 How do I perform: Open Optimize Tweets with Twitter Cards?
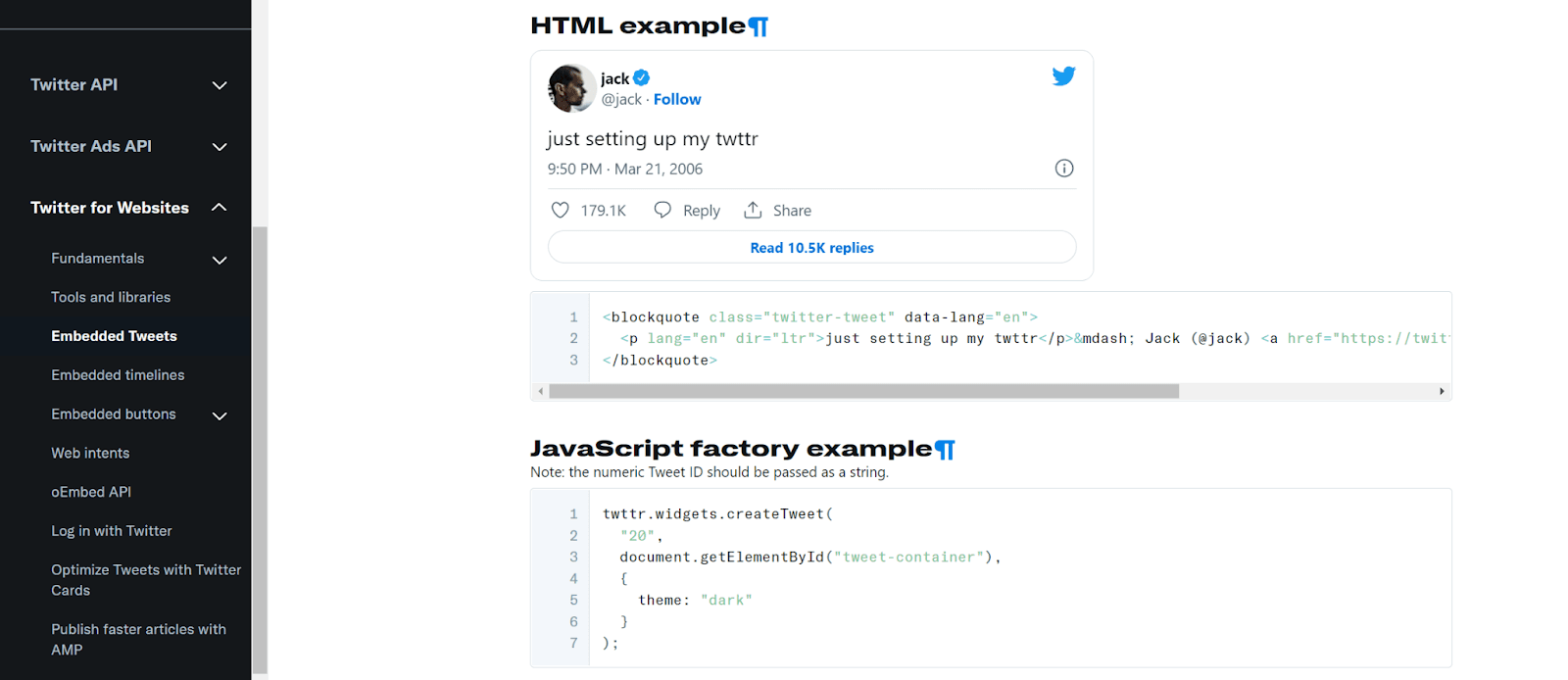click(146, 580)
